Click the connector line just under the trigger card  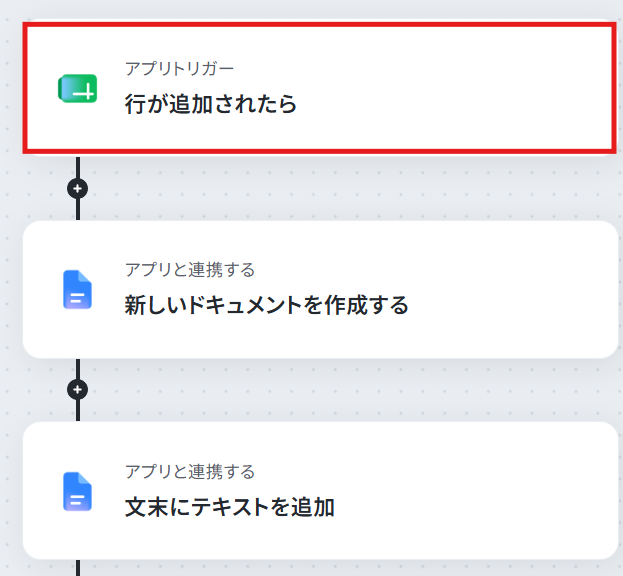[x=78, y=167]
